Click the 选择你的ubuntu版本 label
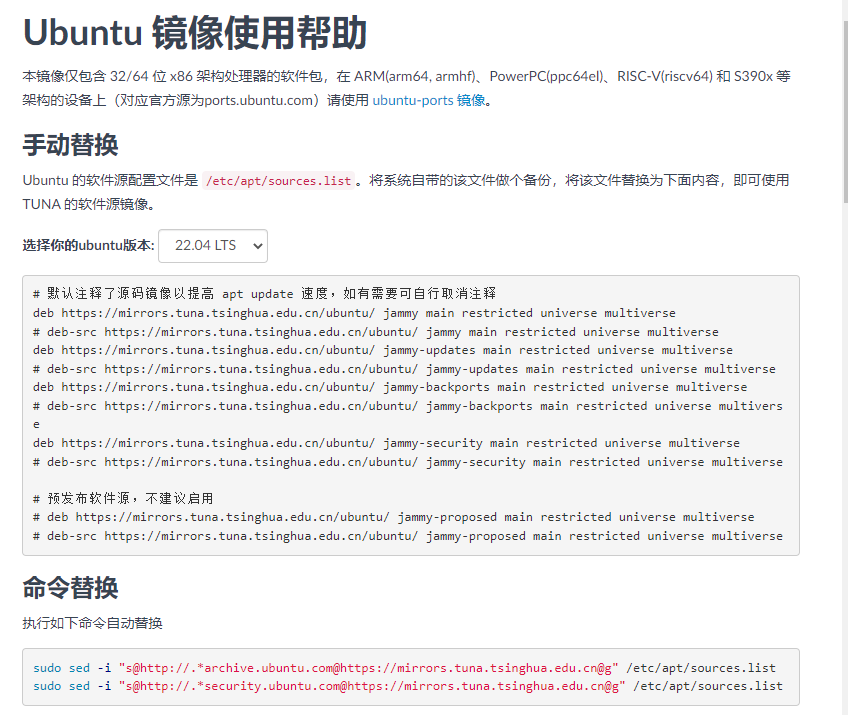Screen dimensions: 848x715 [89, 246]
